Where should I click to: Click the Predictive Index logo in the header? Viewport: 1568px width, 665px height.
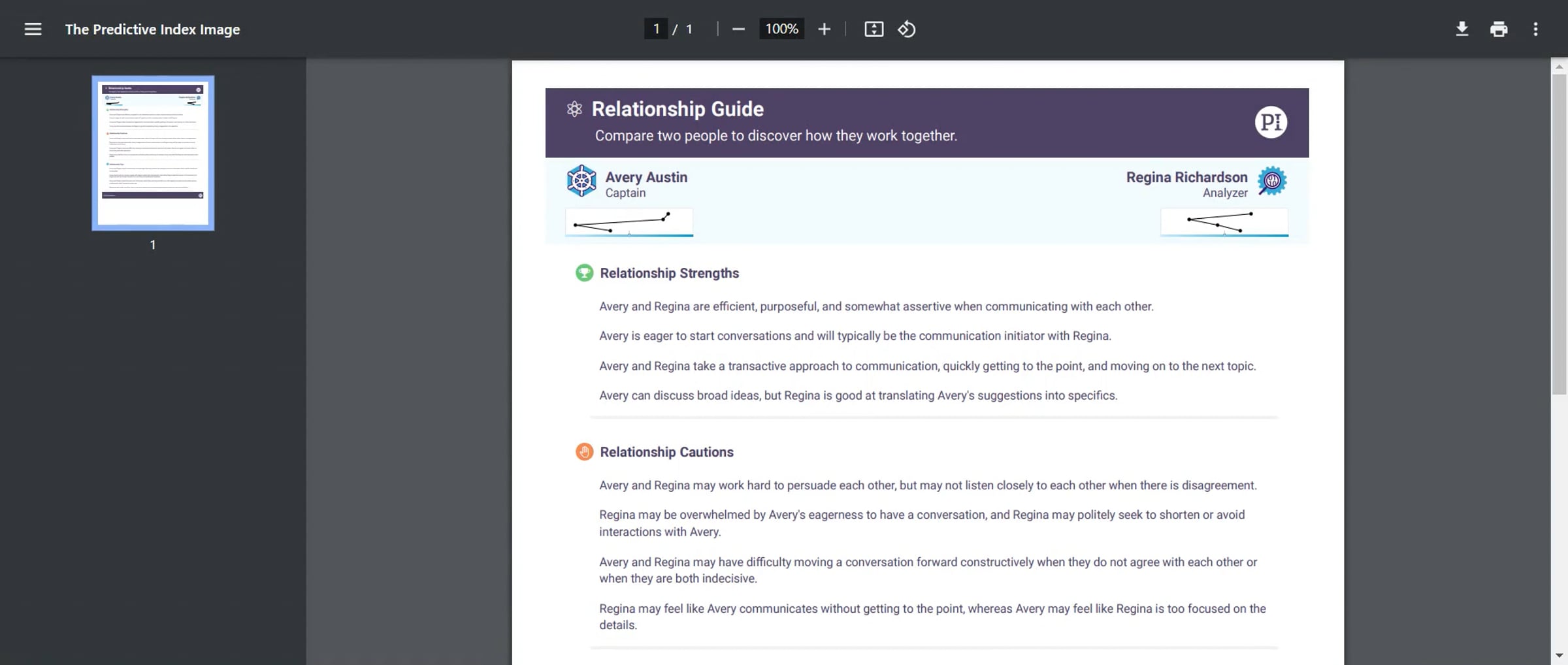coord(1272,122)
